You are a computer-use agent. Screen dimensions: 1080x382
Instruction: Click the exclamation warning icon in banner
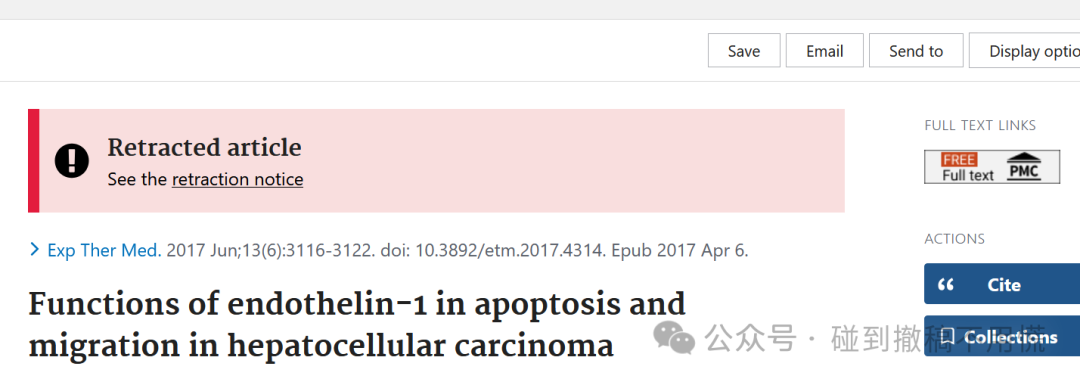[x=72, y=161]
